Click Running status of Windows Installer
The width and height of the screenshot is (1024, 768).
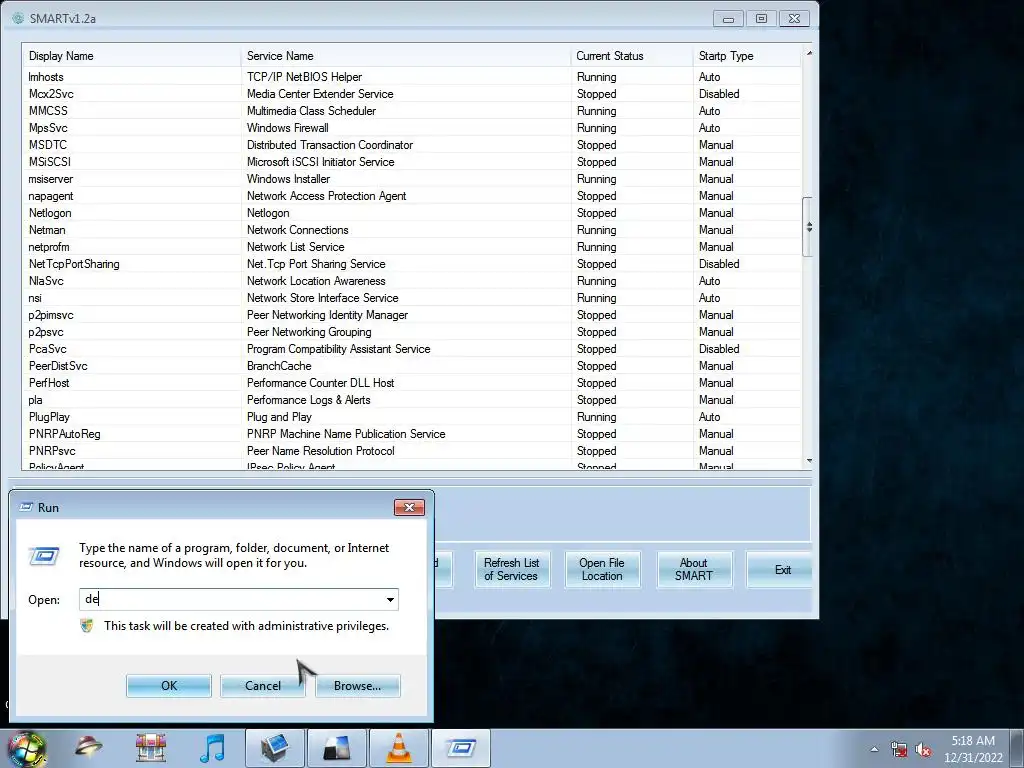click(596, 179)
